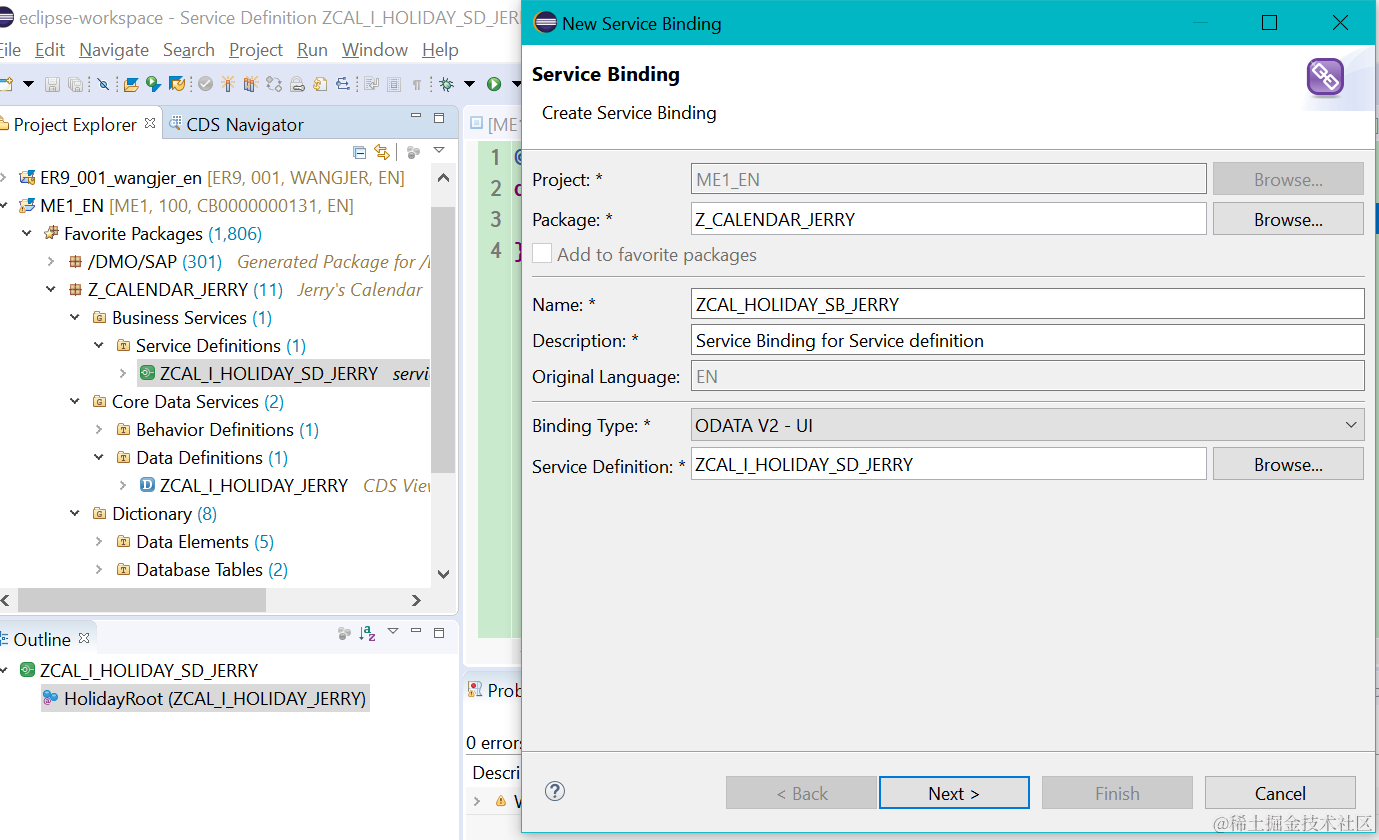Screen dimensions: 1379x840
Task: Maximize the Project Explorer view
Action: 438,117
